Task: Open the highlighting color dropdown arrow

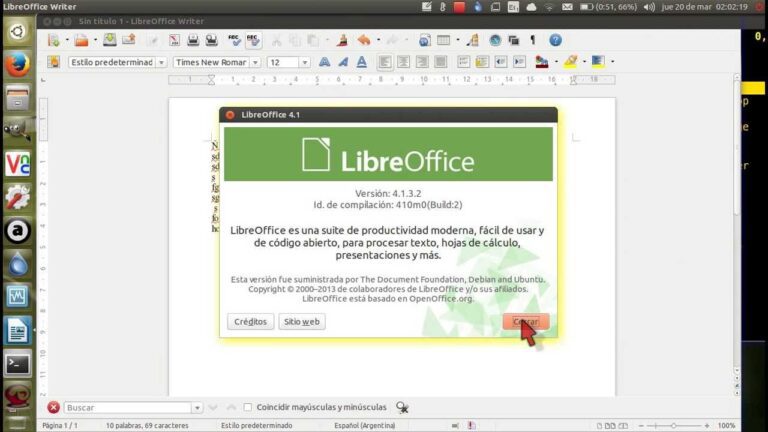Action: coord(584,62)
